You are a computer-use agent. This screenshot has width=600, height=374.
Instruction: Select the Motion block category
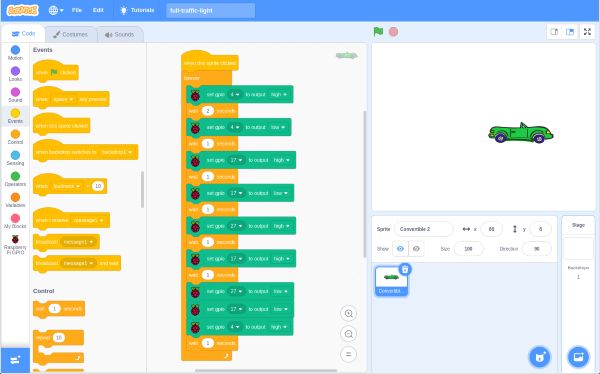(x=15, y=53)
